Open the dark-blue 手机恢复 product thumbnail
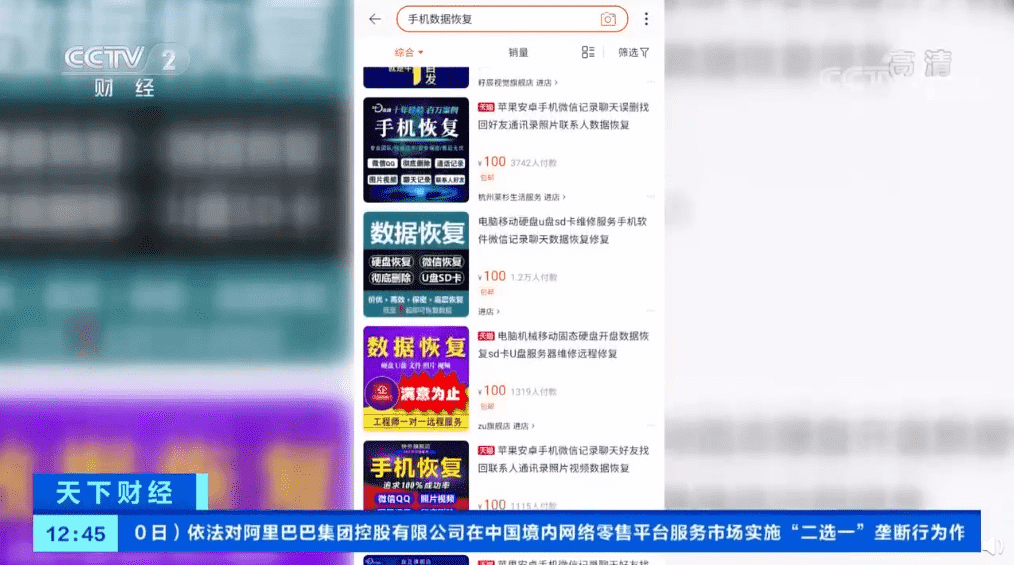The height and width of the screenshot is (565, 1014). [416, 150]
